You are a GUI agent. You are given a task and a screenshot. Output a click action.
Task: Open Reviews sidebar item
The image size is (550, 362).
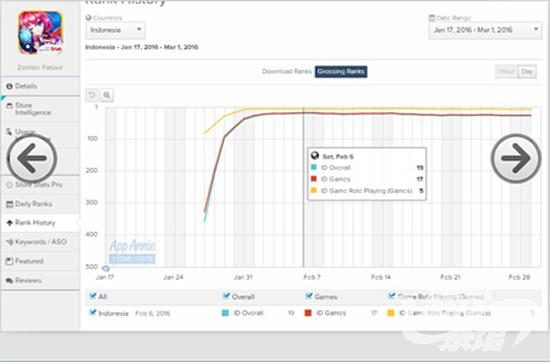[x=40, y=280]
